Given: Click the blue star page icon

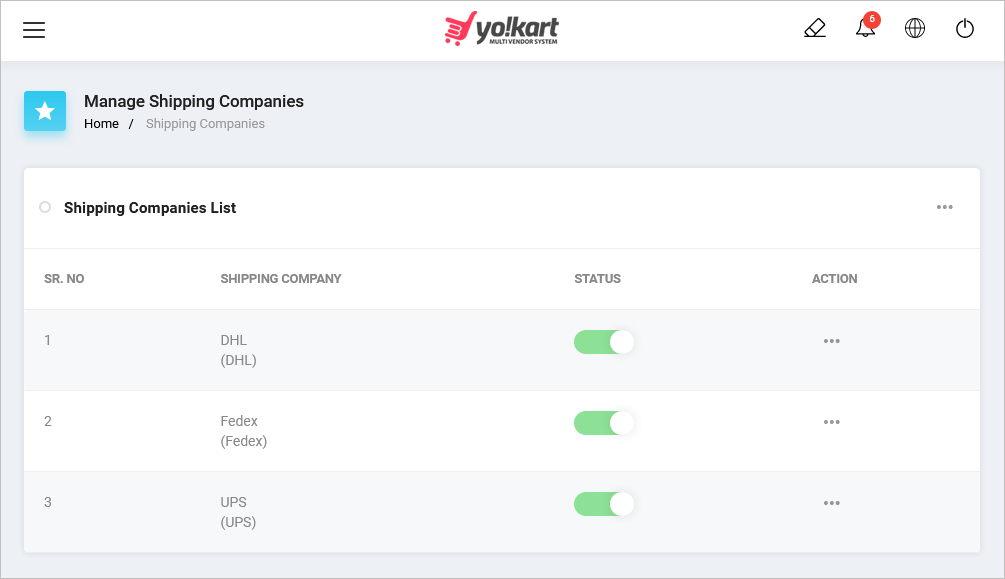Looking at the screenshot, I should tap(45, 111).
